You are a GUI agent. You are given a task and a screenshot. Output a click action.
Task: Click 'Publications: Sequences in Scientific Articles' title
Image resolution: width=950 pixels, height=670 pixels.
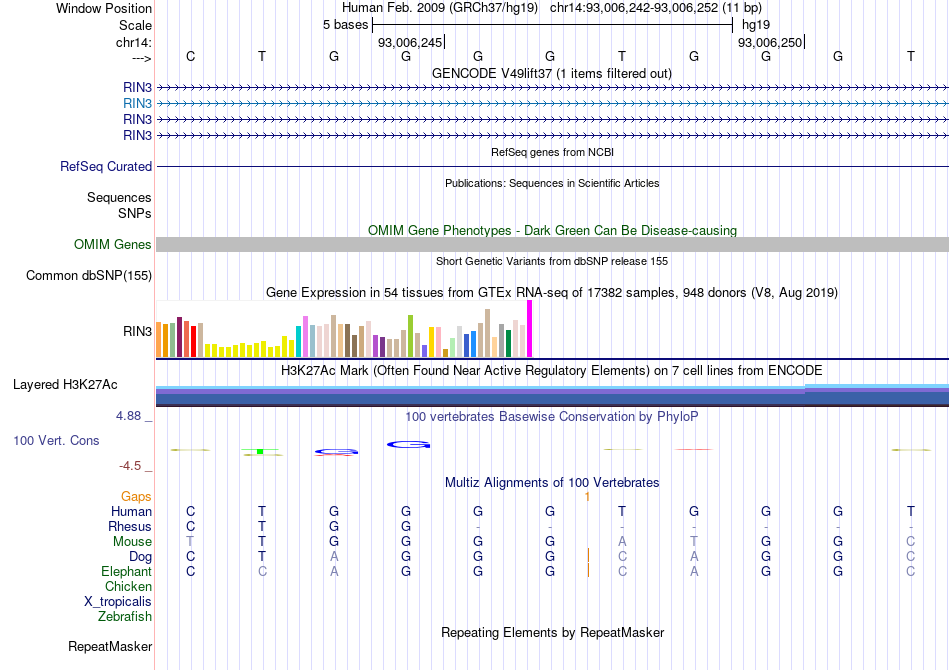(x=552, y=183)
